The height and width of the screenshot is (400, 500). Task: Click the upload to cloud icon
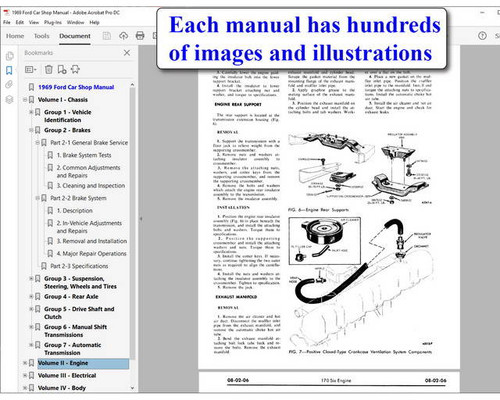coord(123,36)
